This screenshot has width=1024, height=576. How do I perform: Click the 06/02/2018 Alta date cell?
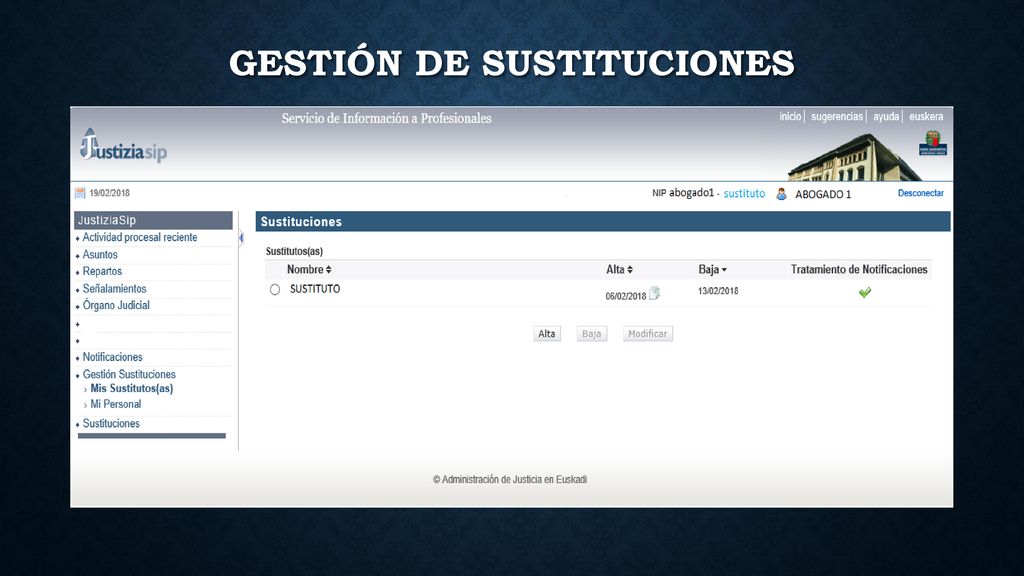point(625,296)
